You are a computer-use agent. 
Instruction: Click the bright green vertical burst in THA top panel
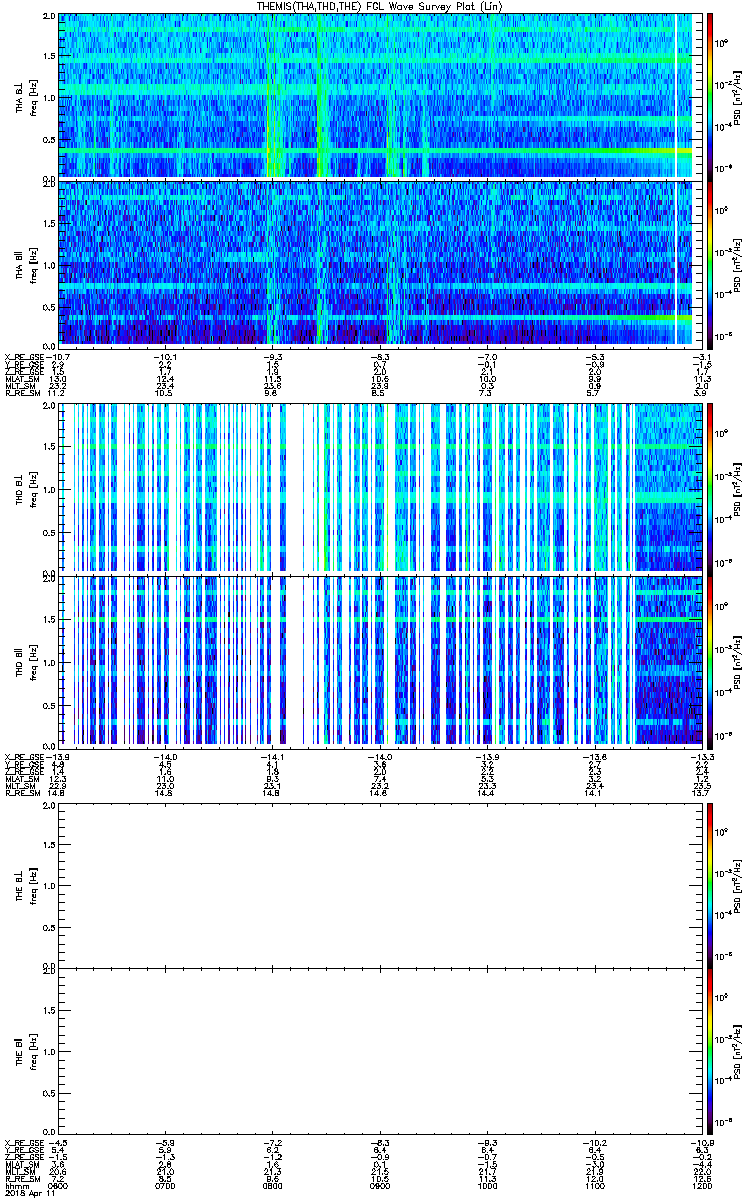pyautogui.click(x=271, y=95)
